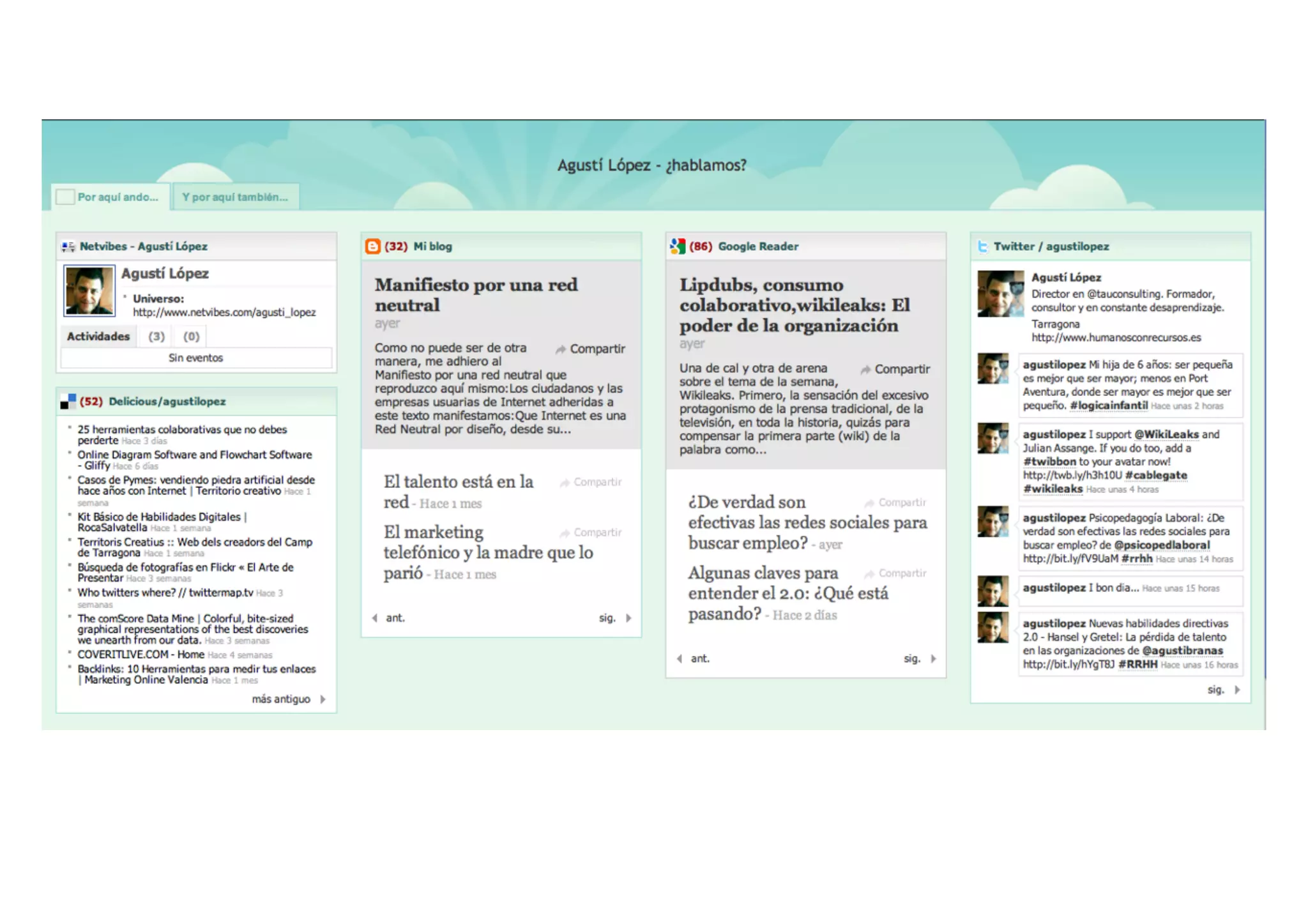The image size is (1308, 924).
Task: Select the Actividades tab in Netvibes widget
Action: [x=98, y=337]
